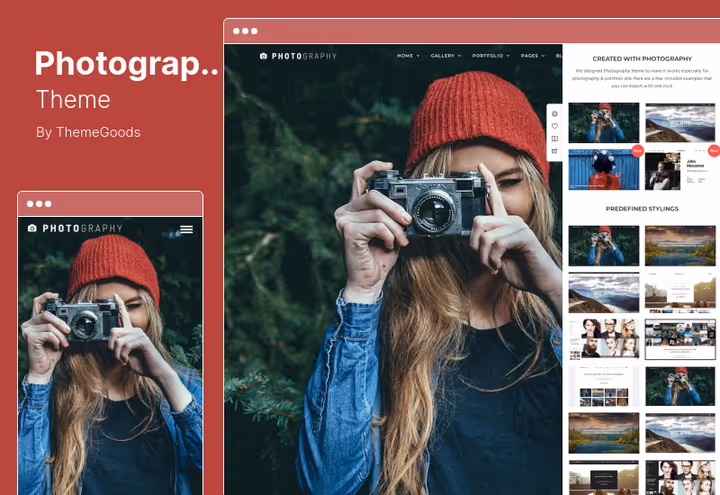Viewport: 720px width, 495px height.
Task: Select the John portrait demo thumbnail
Action: (682, 169)
